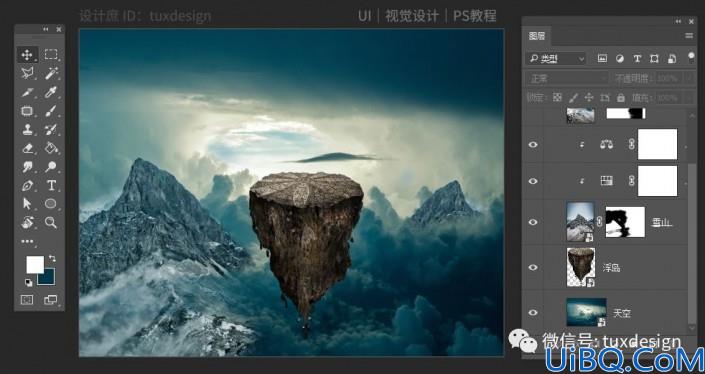Screen dimensions: 705x374
Task: Select the adjustment icon below the scales icon
Action: [607, 181]
